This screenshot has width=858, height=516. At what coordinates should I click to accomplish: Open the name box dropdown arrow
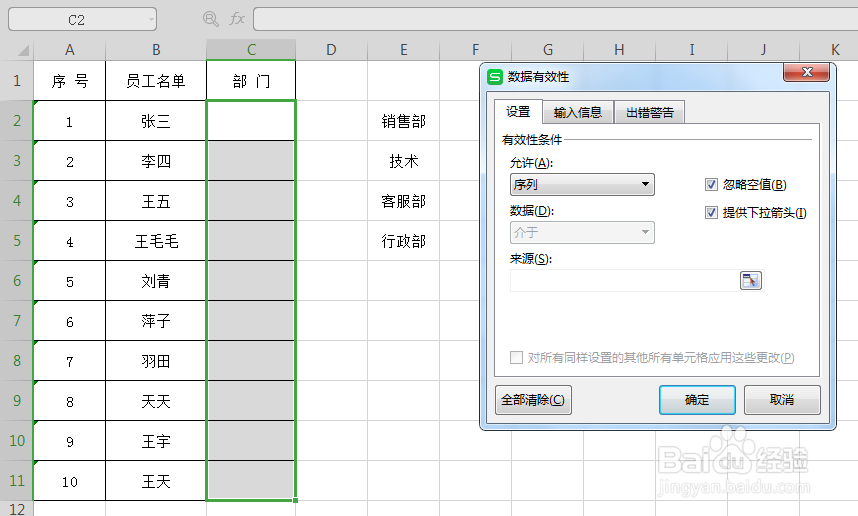pyautogui.click(x=151, y=20)
